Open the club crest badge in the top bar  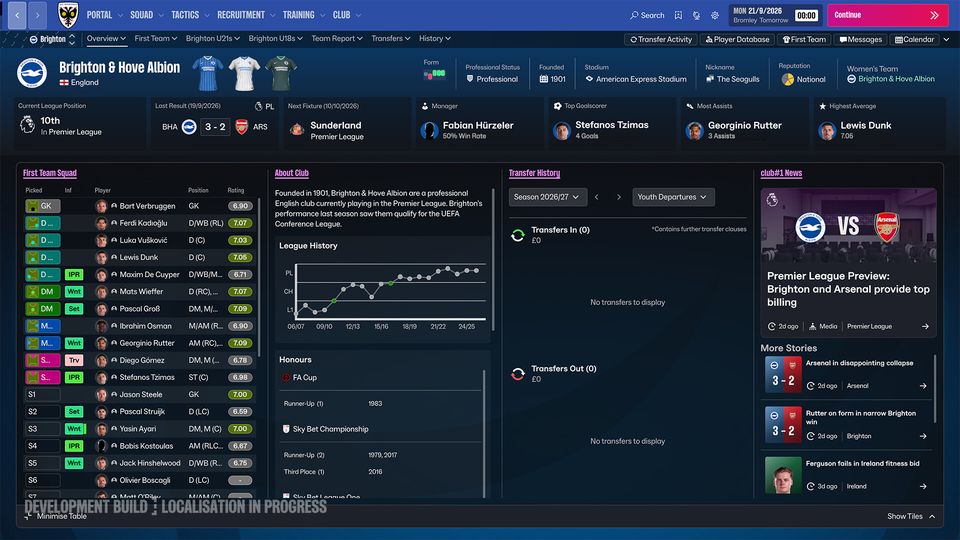click(68, 15)
